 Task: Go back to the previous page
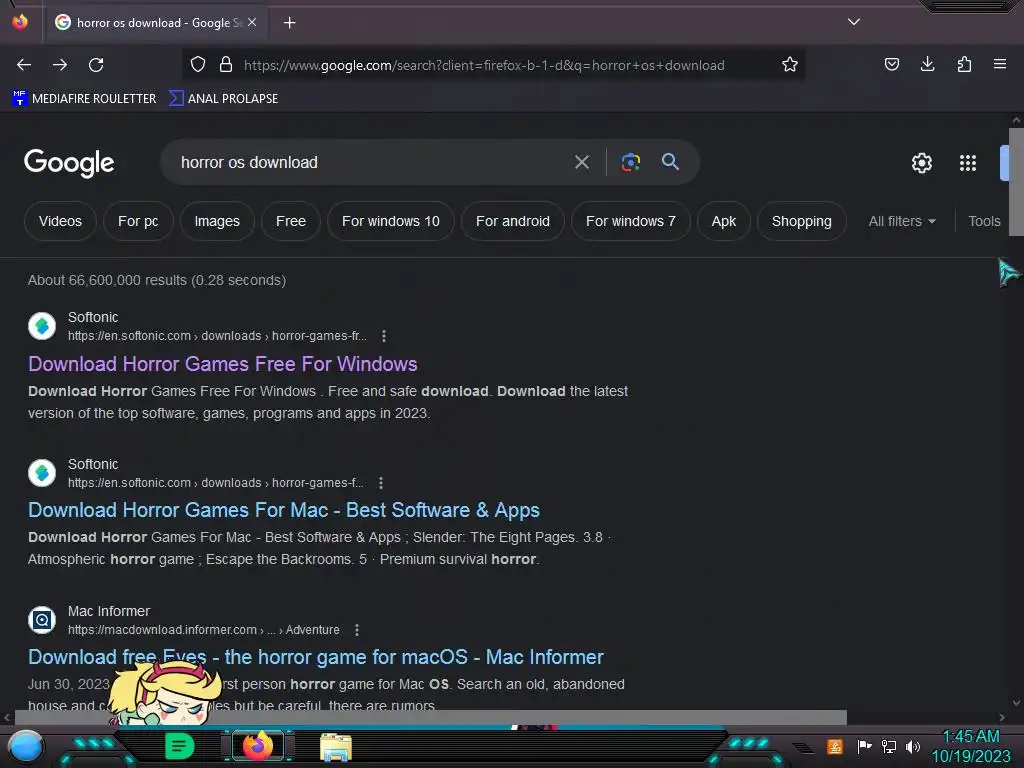point(24,65)
